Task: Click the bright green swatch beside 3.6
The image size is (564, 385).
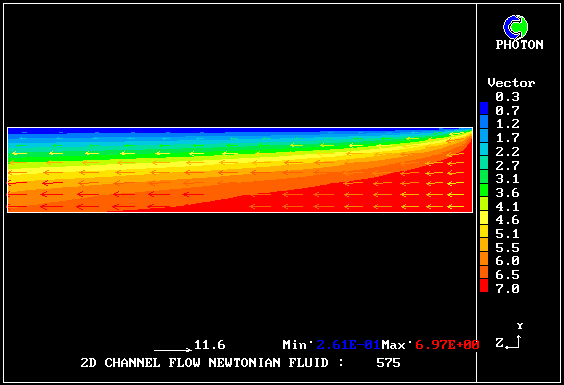Action: coord(484,190)
